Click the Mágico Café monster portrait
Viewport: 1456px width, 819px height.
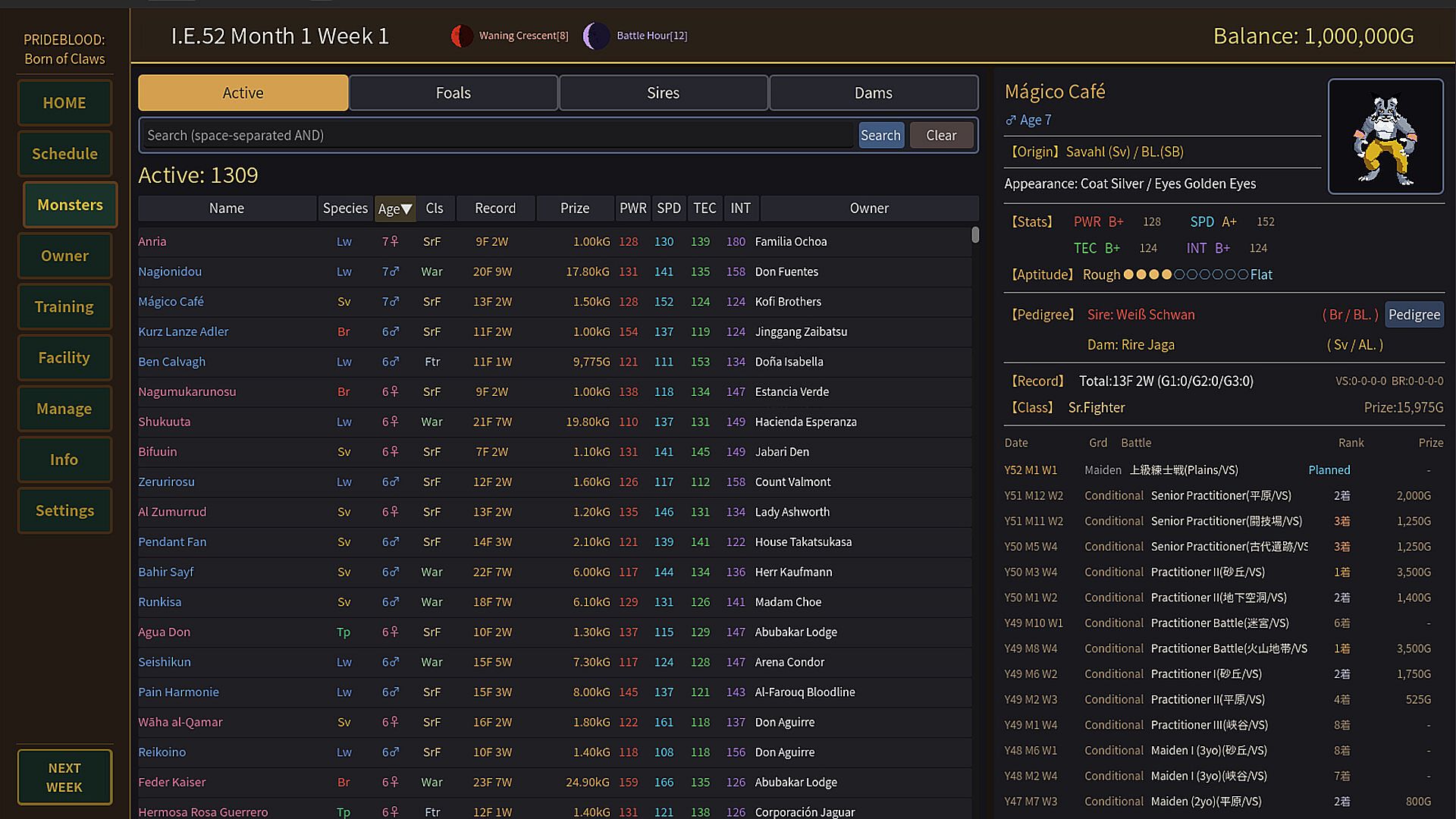click(x=1385, y=136)
